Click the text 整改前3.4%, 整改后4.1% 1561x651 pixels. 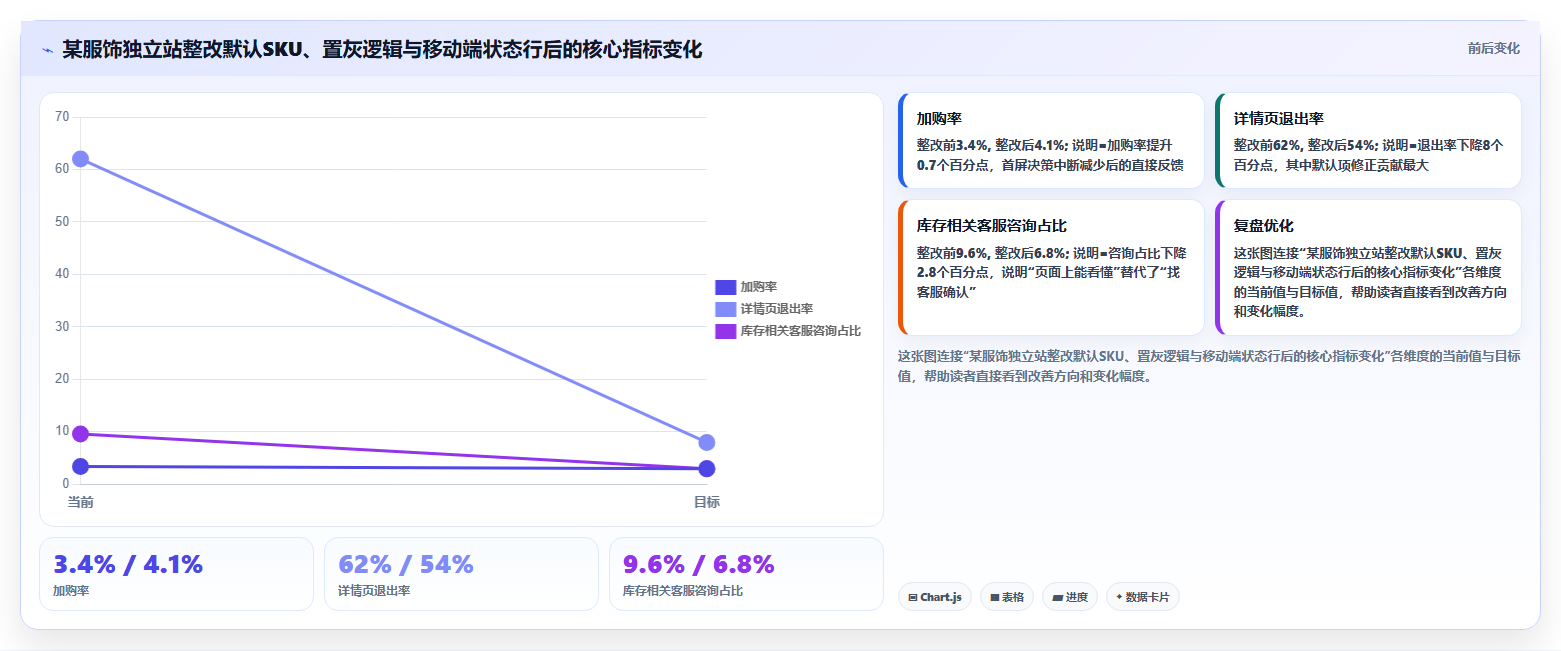point(990,145)
